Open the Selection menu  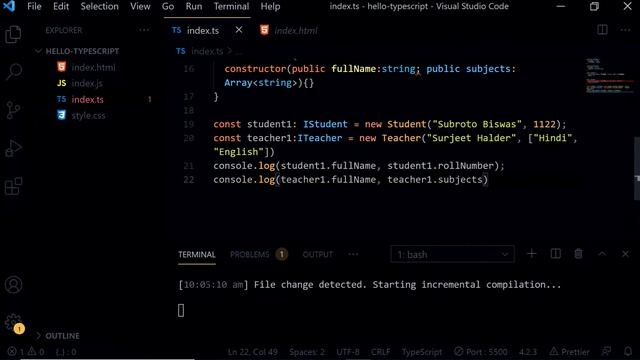click(x=100, y=7)
